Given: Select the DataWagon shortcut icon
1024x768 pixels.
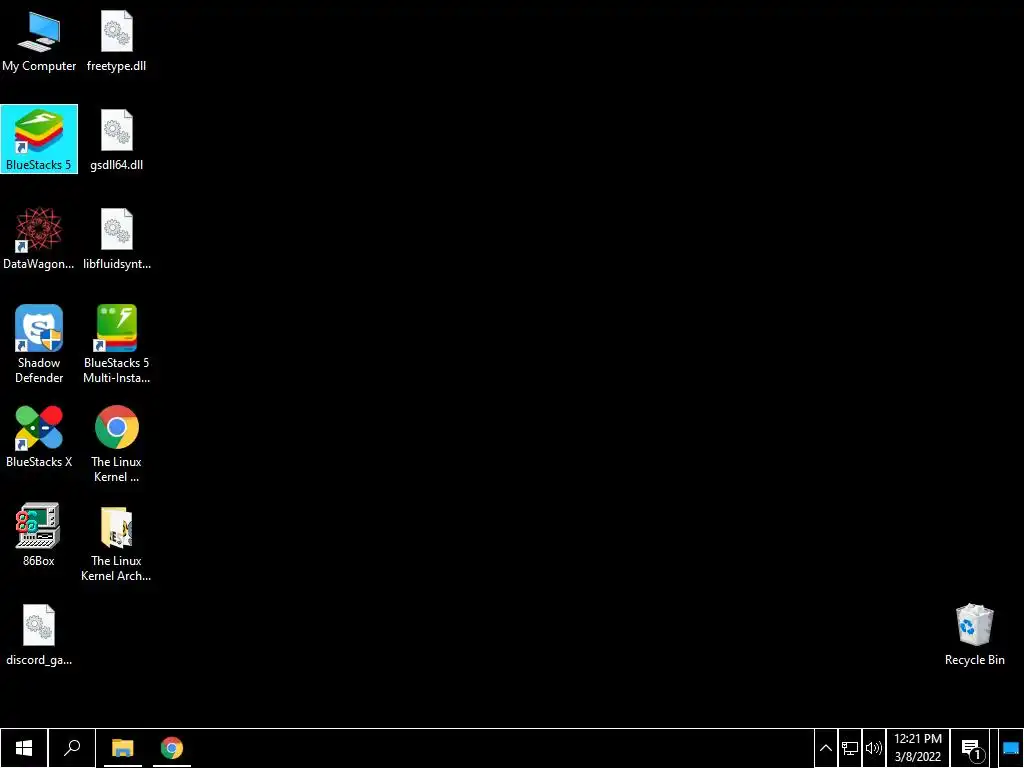Looking at the screenshot, I should [x=39, y=238].
